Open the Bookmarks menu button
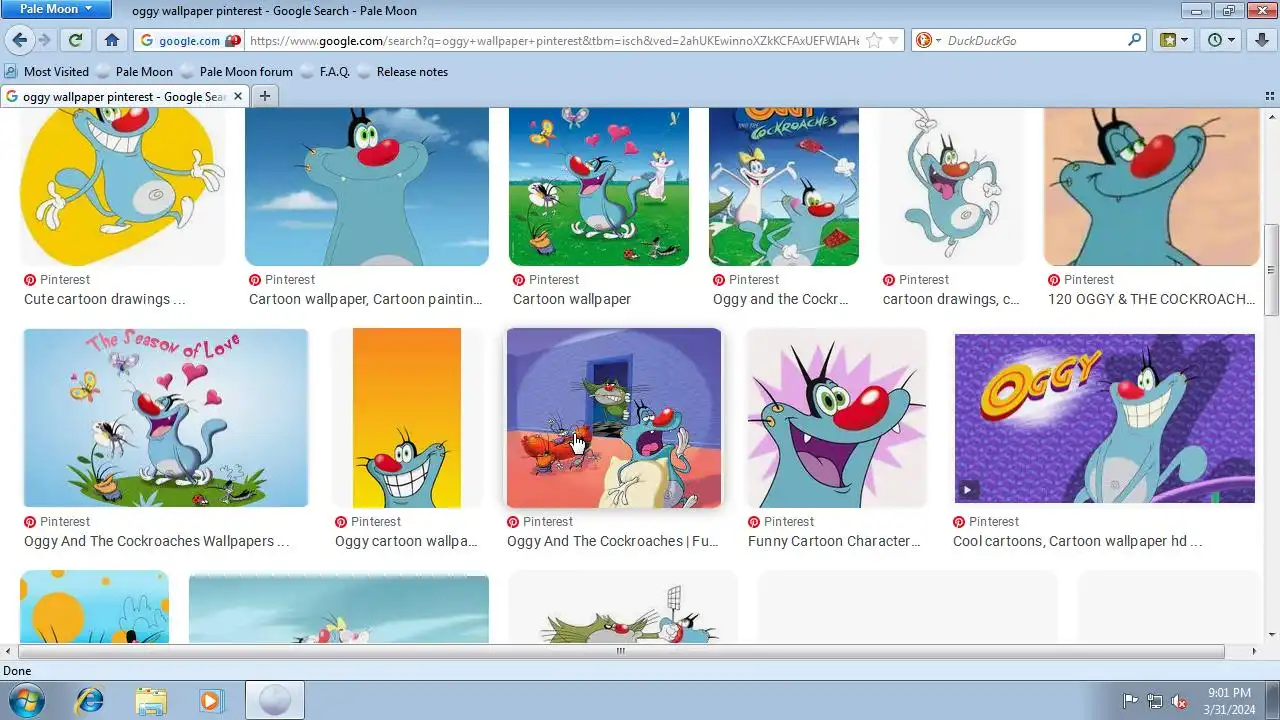This screenshot has height=720, width=1280. [1173, 40]
